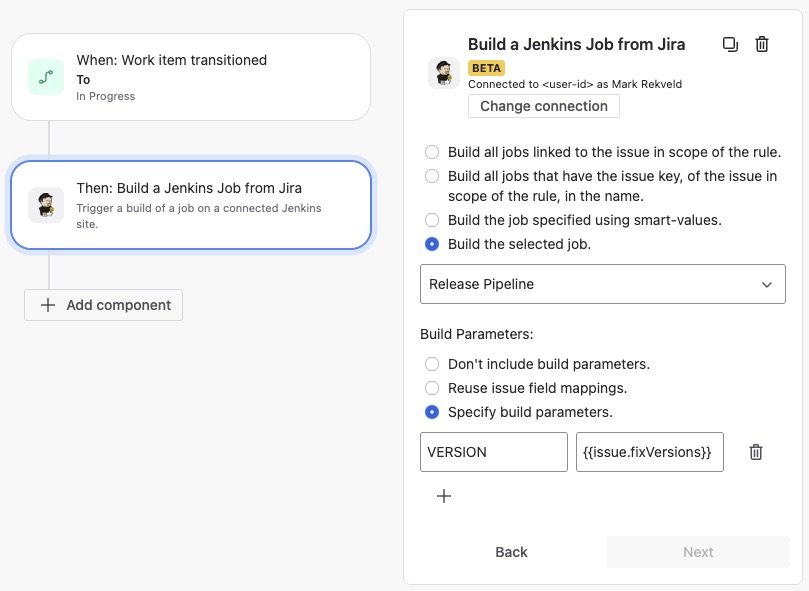Click the Add component button
This screenshot has width=809, height=591.
103,305
